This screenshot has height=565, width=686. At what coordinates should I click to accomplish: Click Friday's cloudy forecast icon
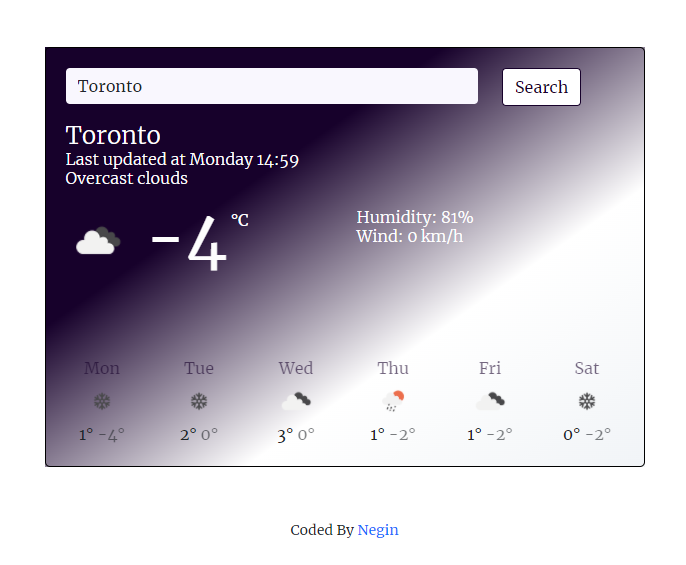click(x=489, y=401)
